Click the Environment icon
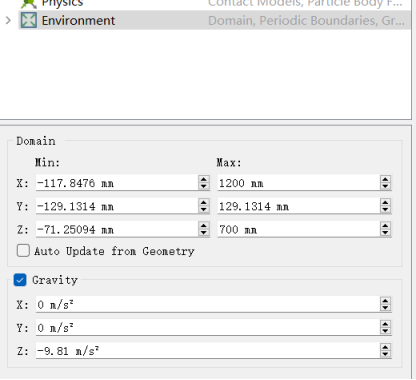The height and width of the screenshot is (380, 416). [29, 20]
